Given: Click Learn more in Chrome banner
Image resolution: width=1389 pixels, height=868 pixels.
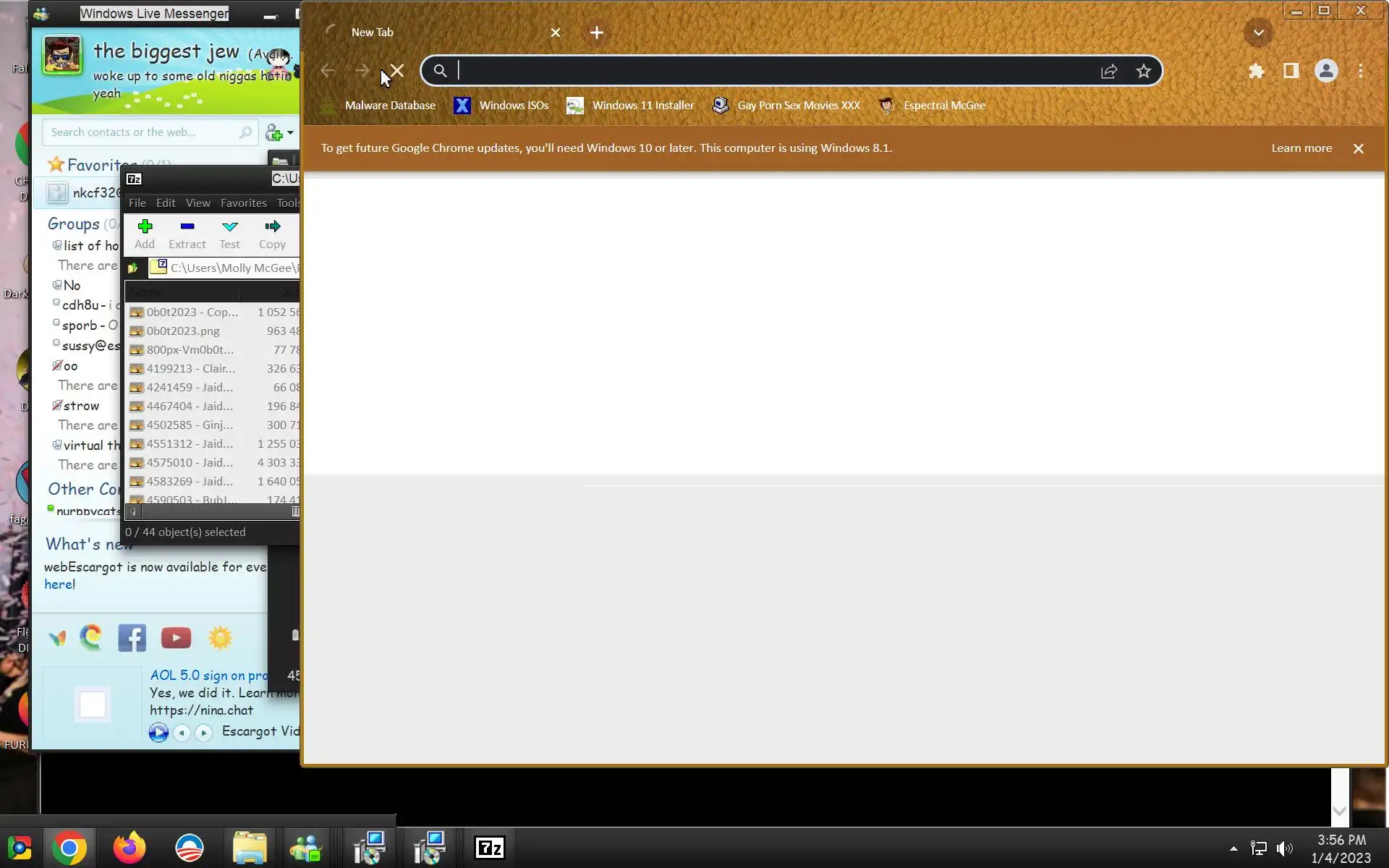Looking at the screenshot, I should click(1301, 148).
